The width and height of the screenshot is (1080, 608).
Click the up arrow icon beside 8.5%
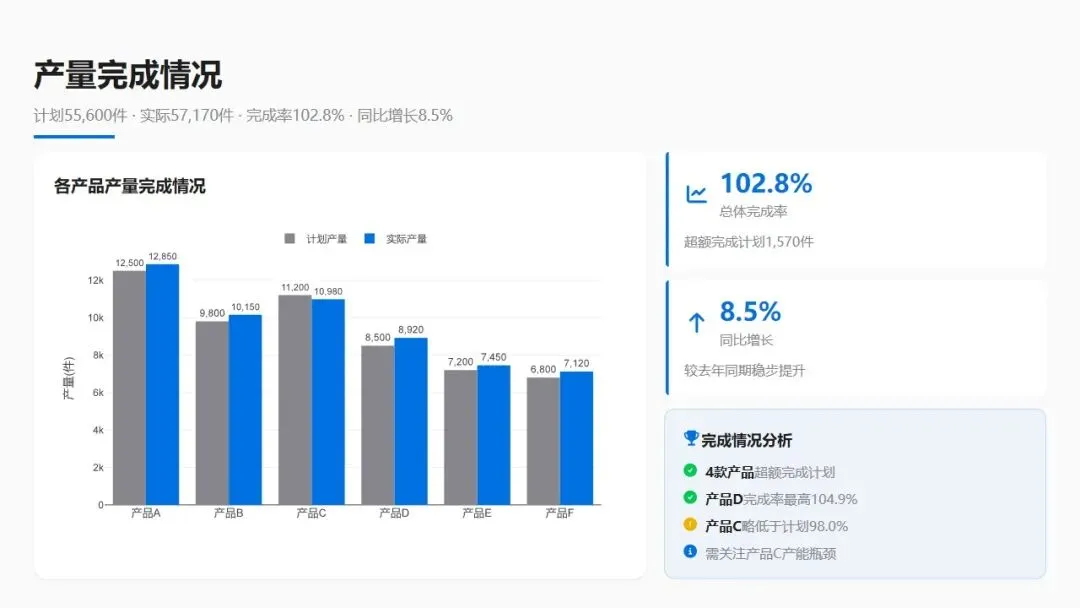click(696, 322)
